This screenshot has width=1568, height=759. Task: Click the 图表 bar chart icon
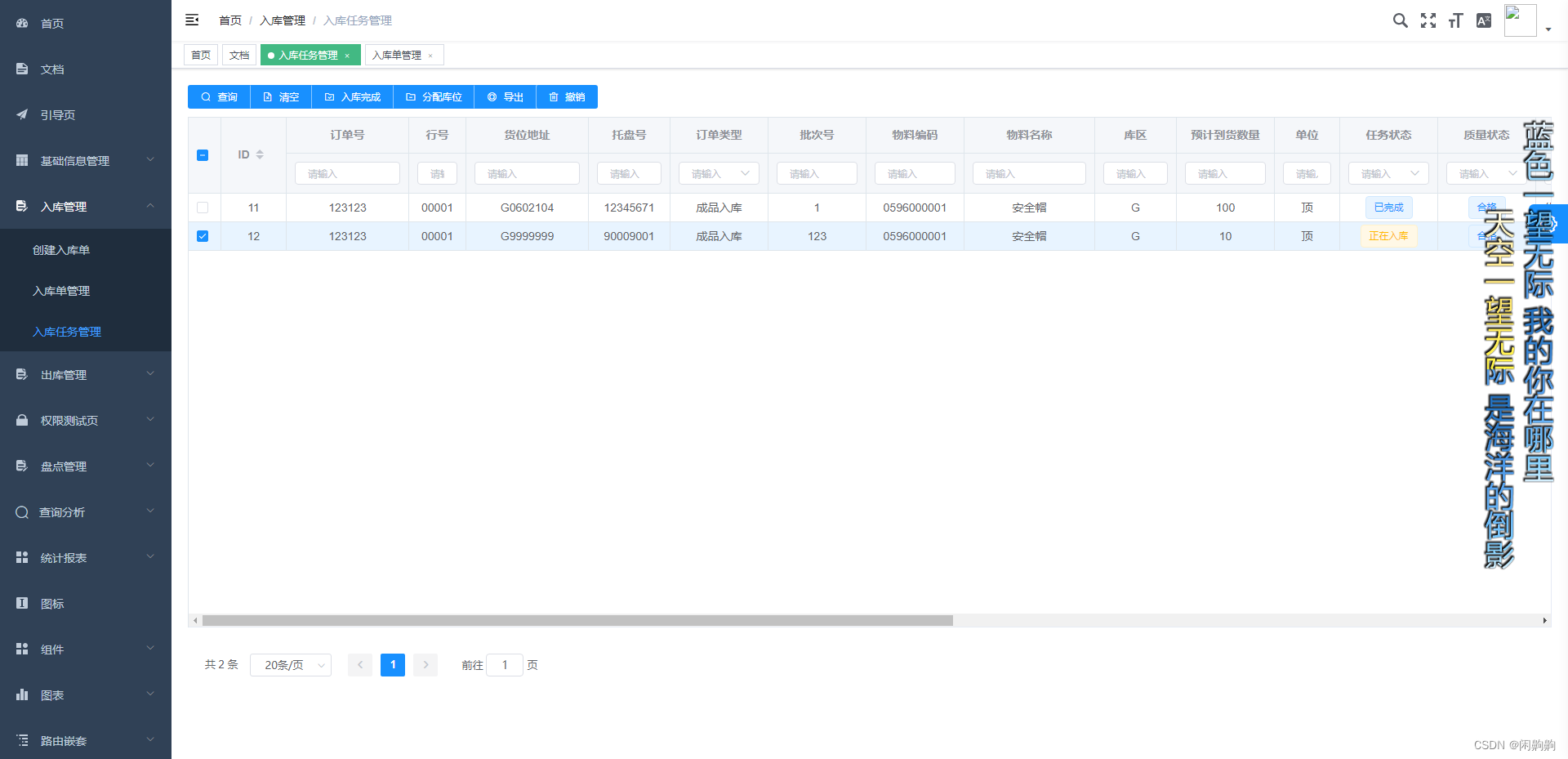tap(22, 694)
